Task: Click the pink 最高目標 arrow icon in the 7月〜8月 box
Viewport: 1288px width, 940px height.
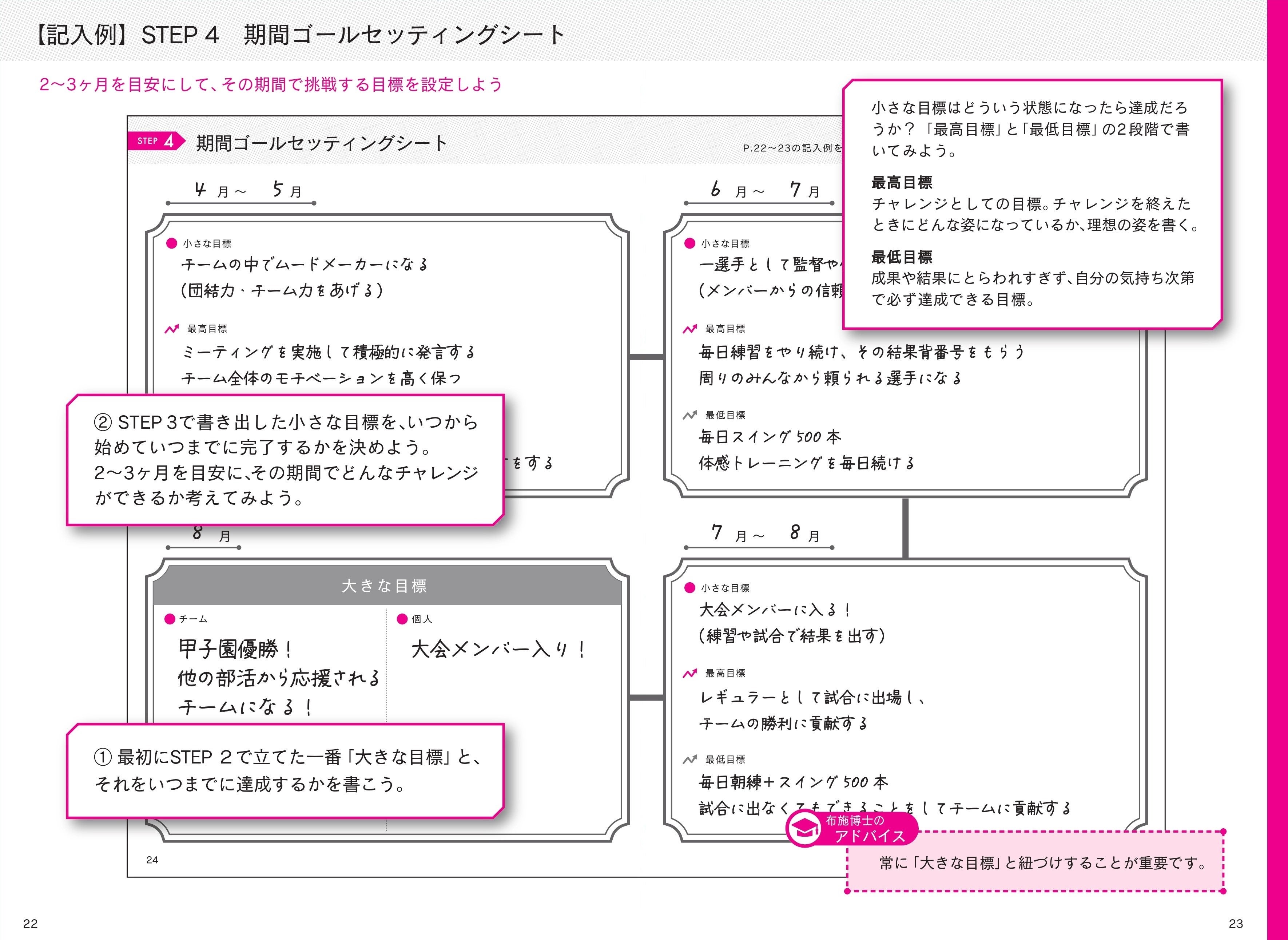Action: coord(689,674)
